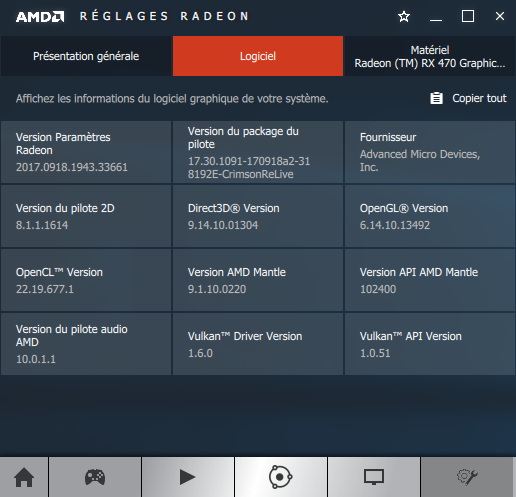Viewport: 516px width, 497px height.
Task: Open the Home section icon
Action: (24, 477)
